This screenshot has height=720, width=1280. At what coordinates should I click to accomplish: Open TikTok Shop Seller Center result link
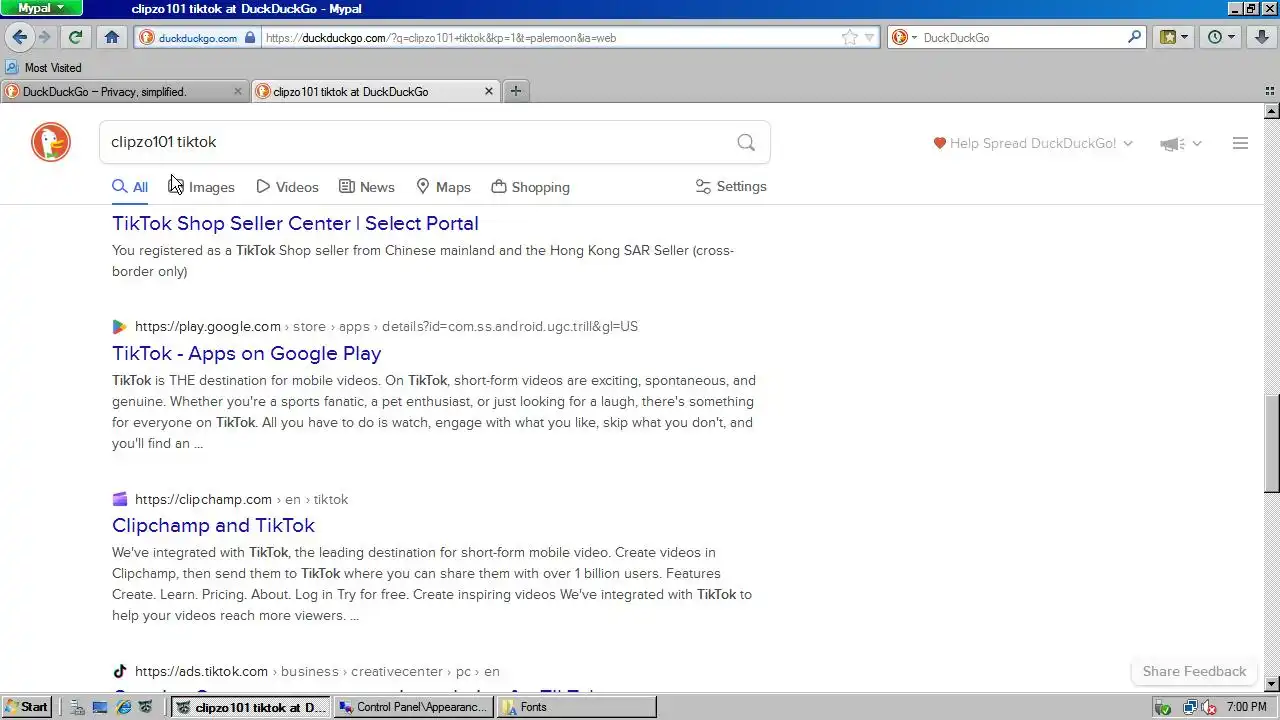pos(295,223)
